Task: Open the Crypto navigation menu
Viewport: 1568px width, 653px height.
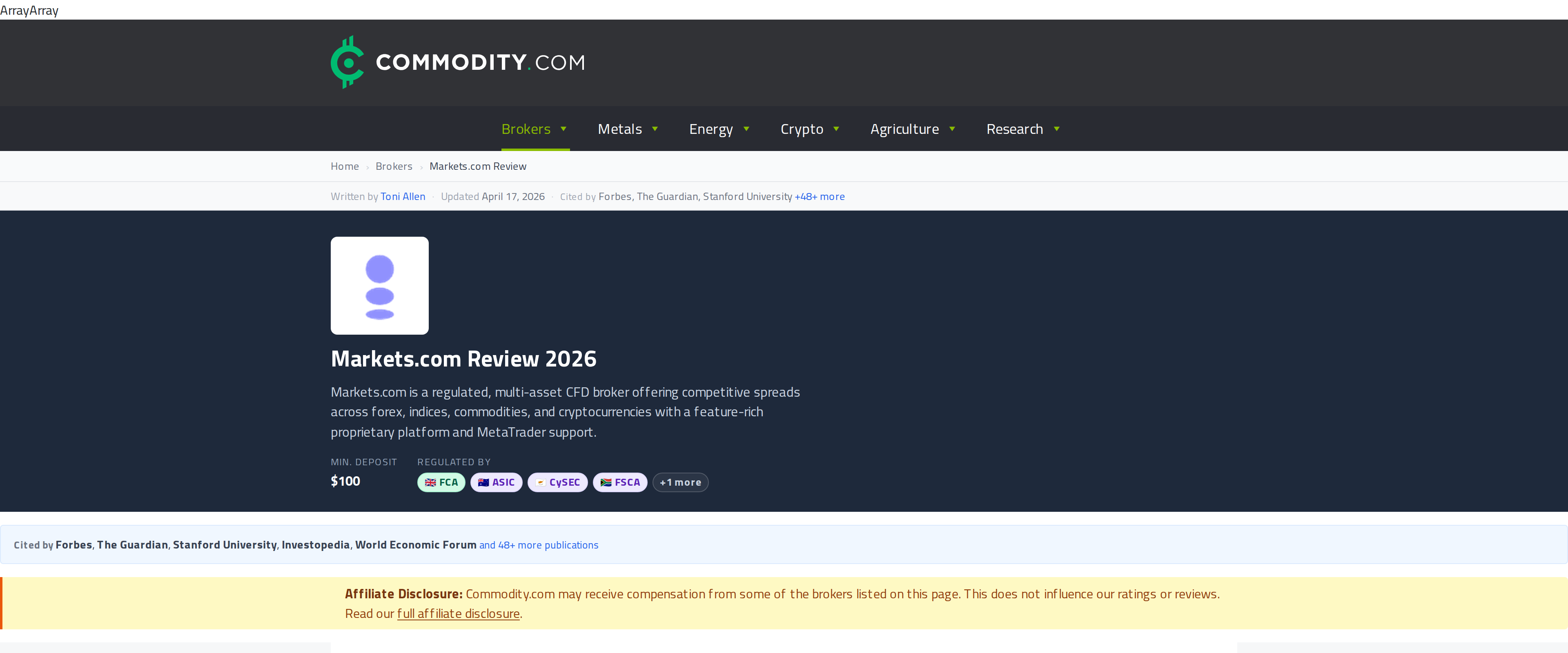Action: pyautogui.click(x=802, y=129)
